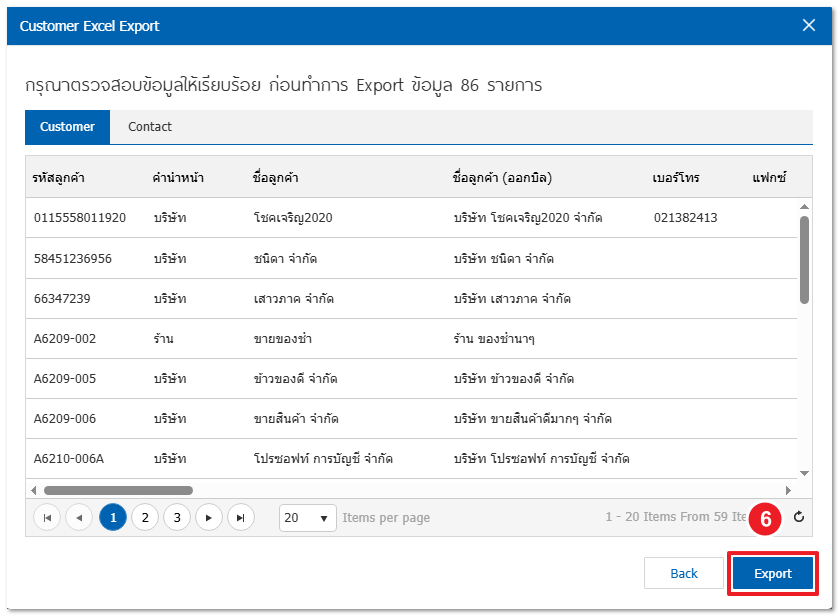
Task: Select the Customer tab
Action: click(x=67, y=127)
